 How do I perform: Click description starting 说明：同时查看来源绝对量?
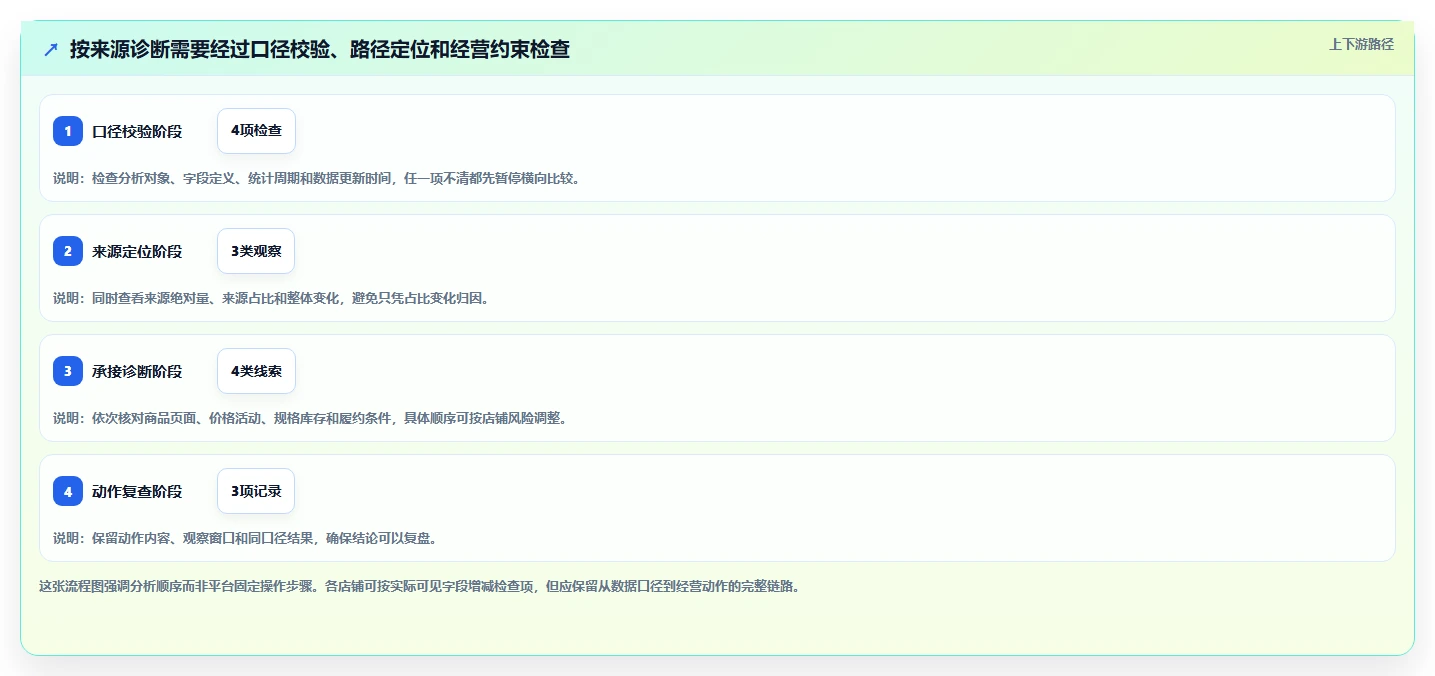pyautogui.click(x=271, y=298)
